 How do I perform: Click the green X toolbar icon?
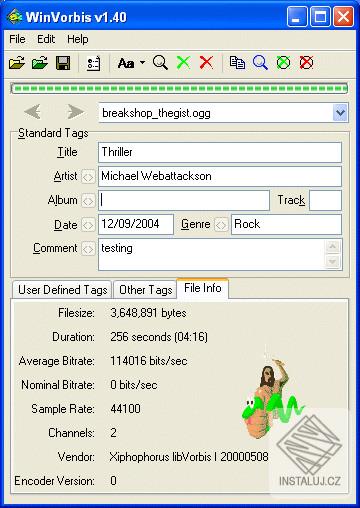pyautogui.click(x=183, y=63)
